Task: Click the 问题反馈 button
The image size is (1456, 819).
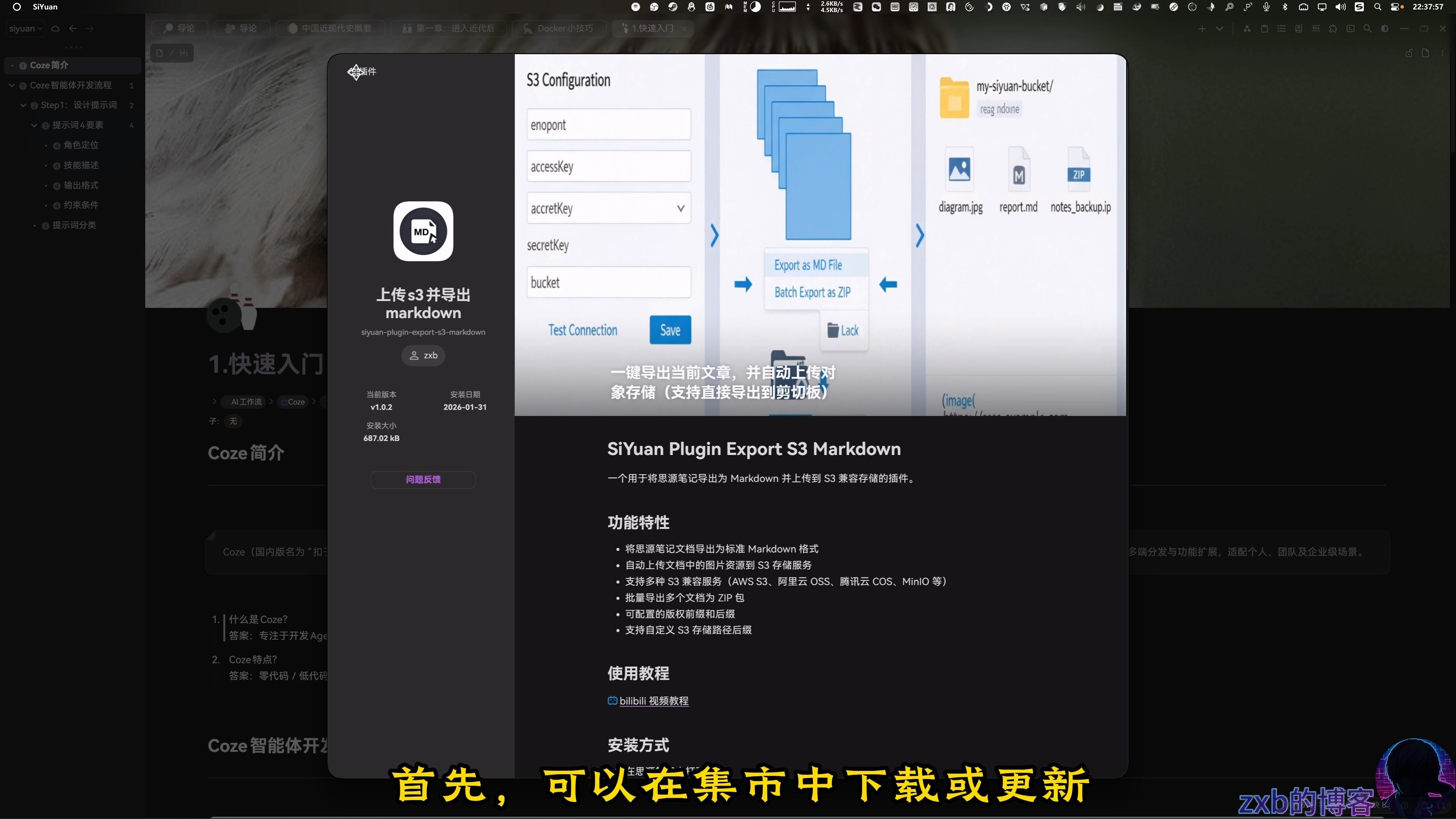Action: pyautogui.click(x=423, y=479)
